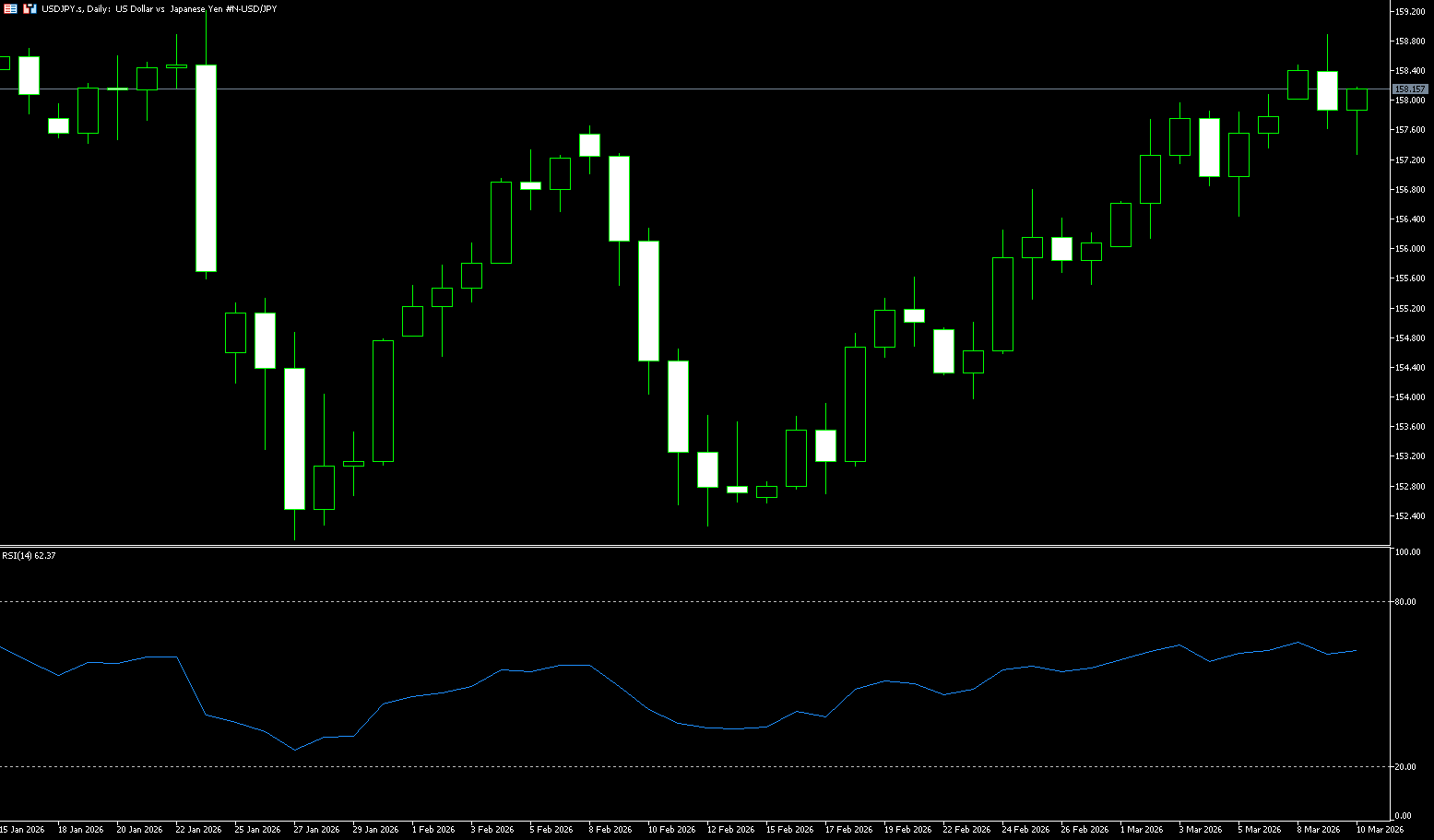This screenshot has height=840, width=1434.
Task: Click the RSI 20.00 oversold level label
Action: coord(1405,767)
